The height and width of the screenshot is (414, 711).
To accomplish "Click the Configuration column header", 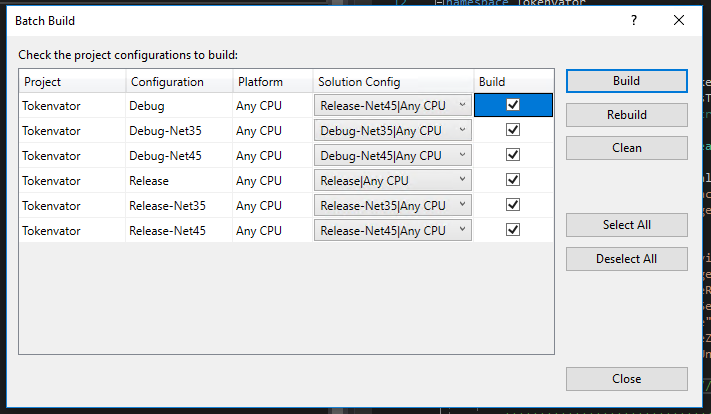I will point(179,82).
